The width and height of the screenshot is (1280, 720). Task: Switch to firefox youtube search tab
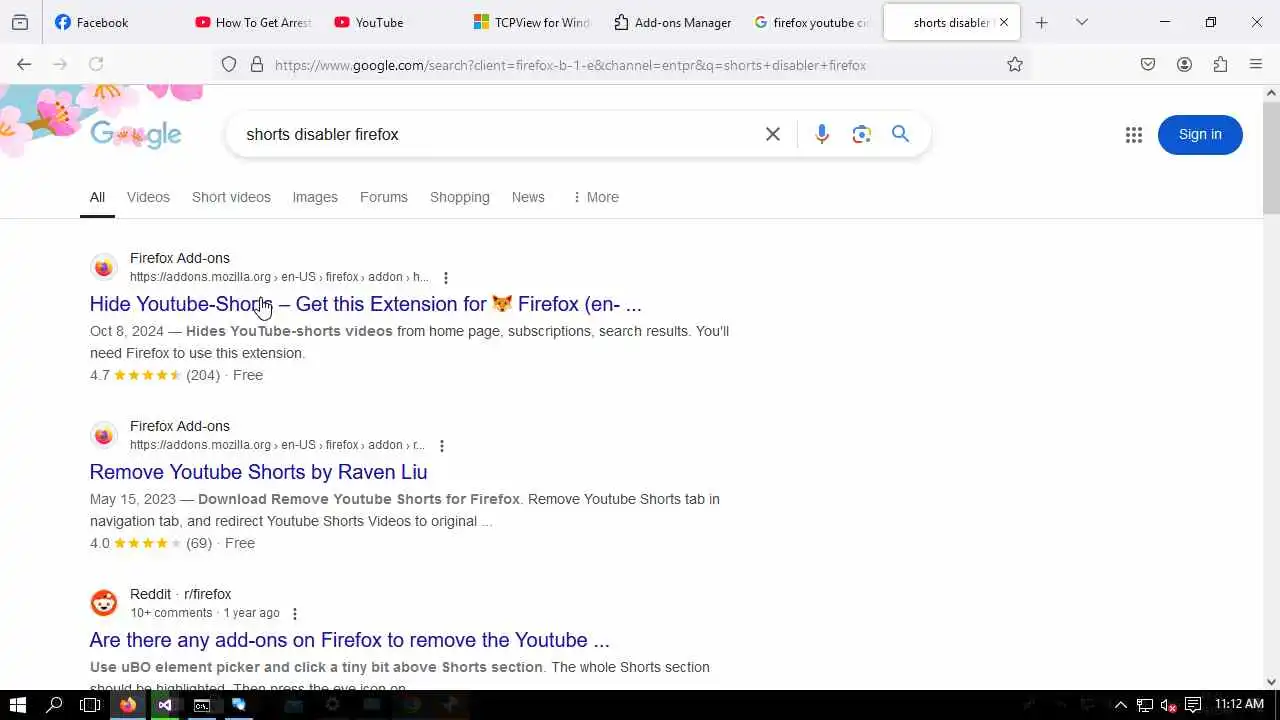click(x=811, y=22)
